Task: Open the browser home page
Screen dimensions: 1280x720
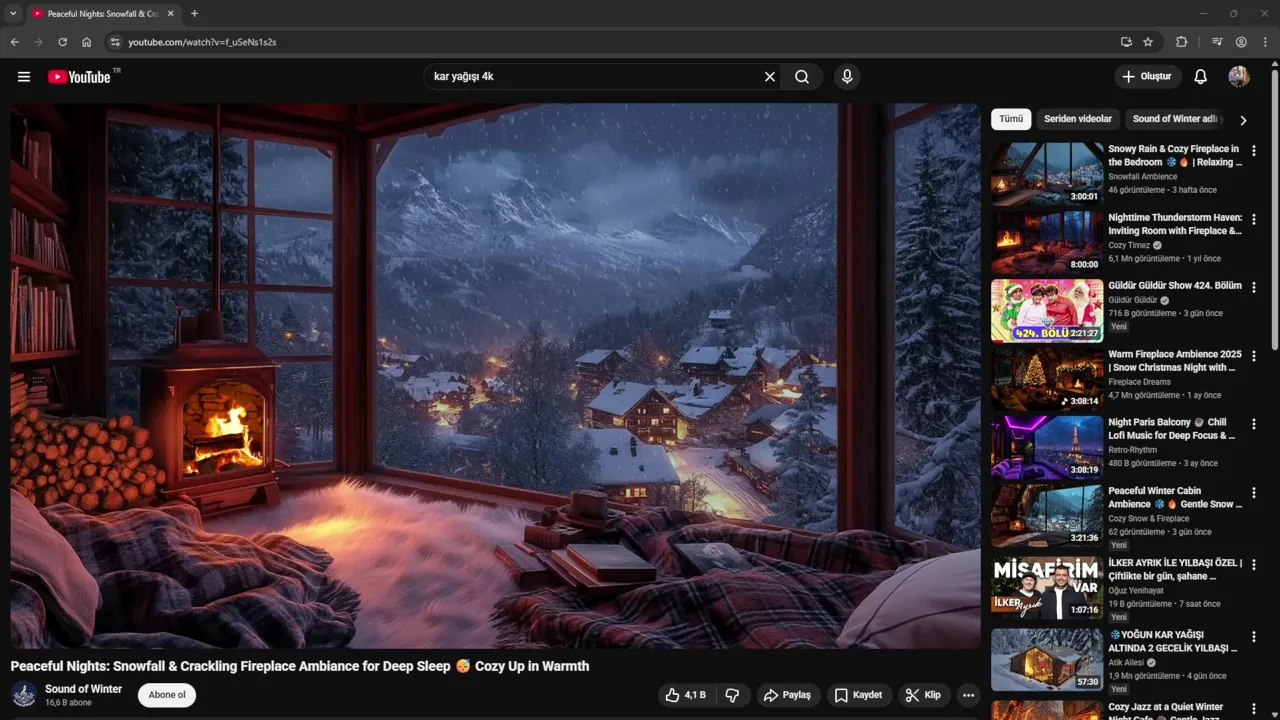Action: [x=87, y=42]
